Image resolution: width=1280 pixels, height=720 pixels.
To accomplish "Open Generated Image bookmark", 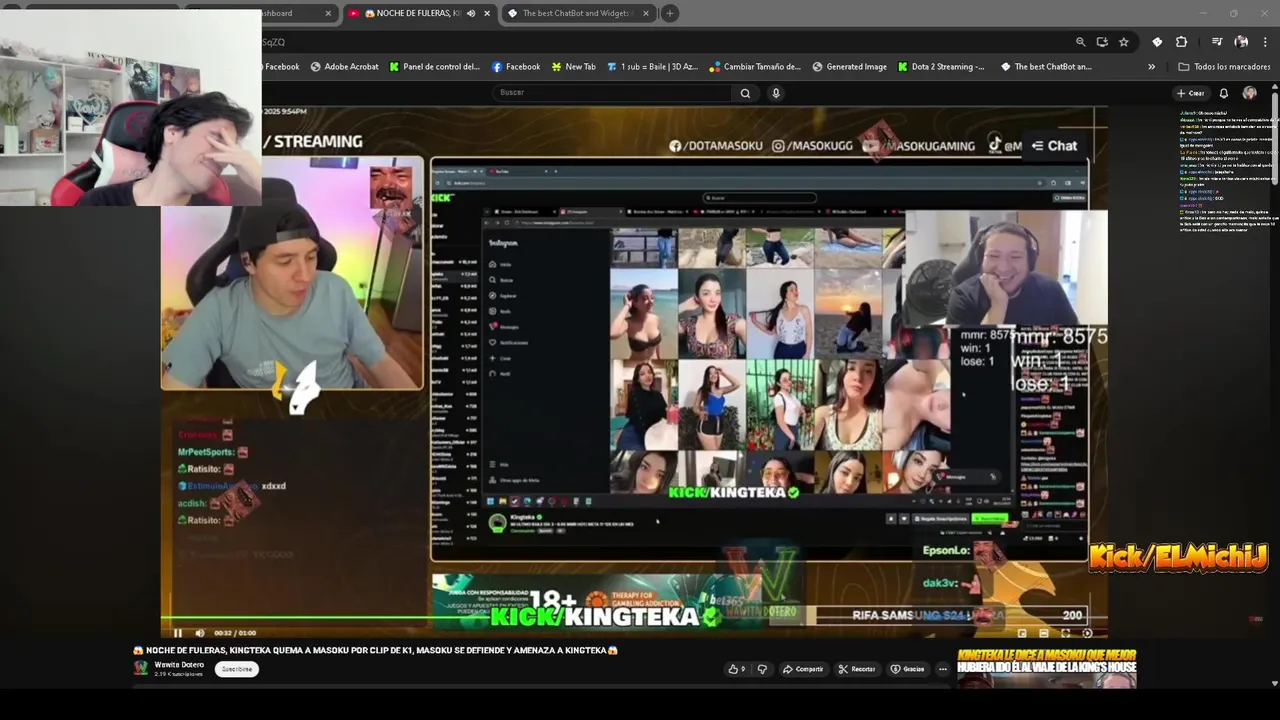I will 849,67.
